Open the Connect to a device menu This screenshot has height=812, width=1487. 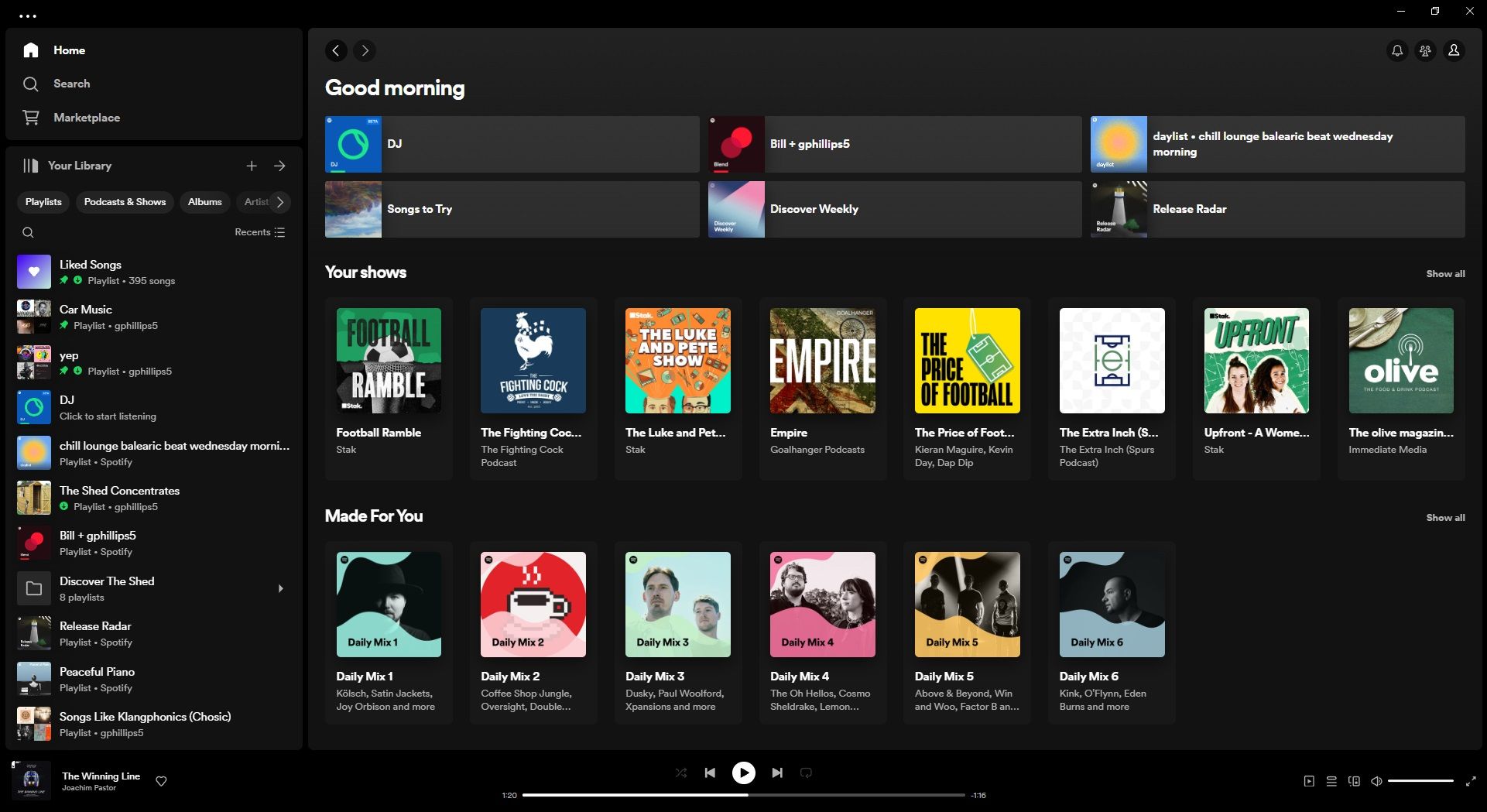[1355, 781]
